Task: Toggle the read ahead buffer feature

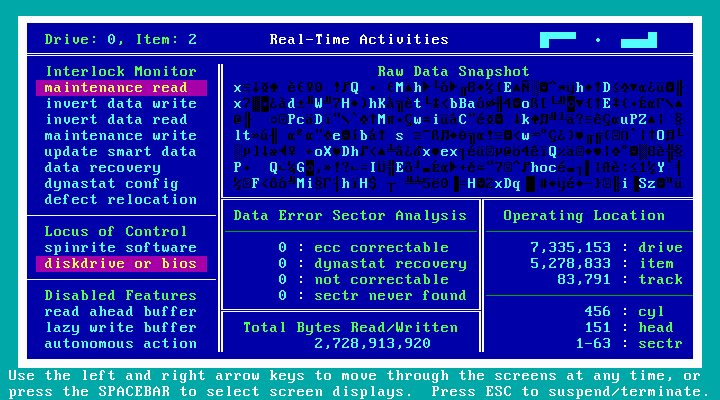Action: [x=121, y=311]
